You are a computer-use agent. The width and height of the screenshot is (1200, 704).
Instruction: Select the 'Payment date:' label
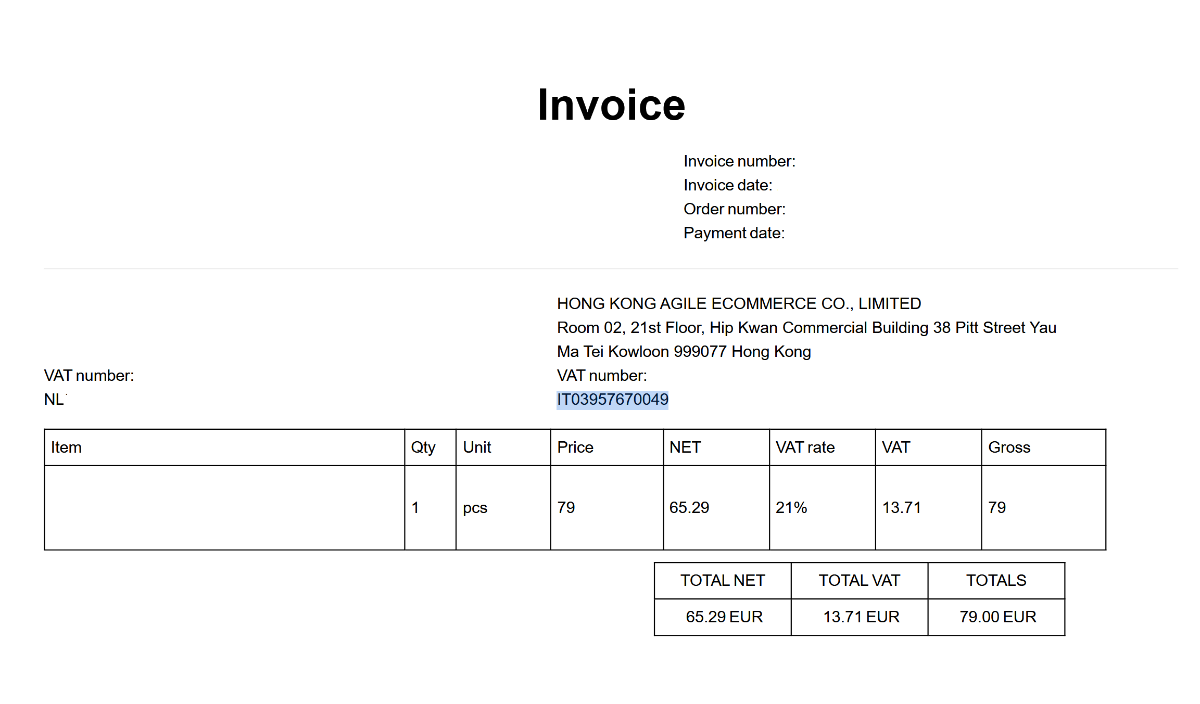pos(734,233)
